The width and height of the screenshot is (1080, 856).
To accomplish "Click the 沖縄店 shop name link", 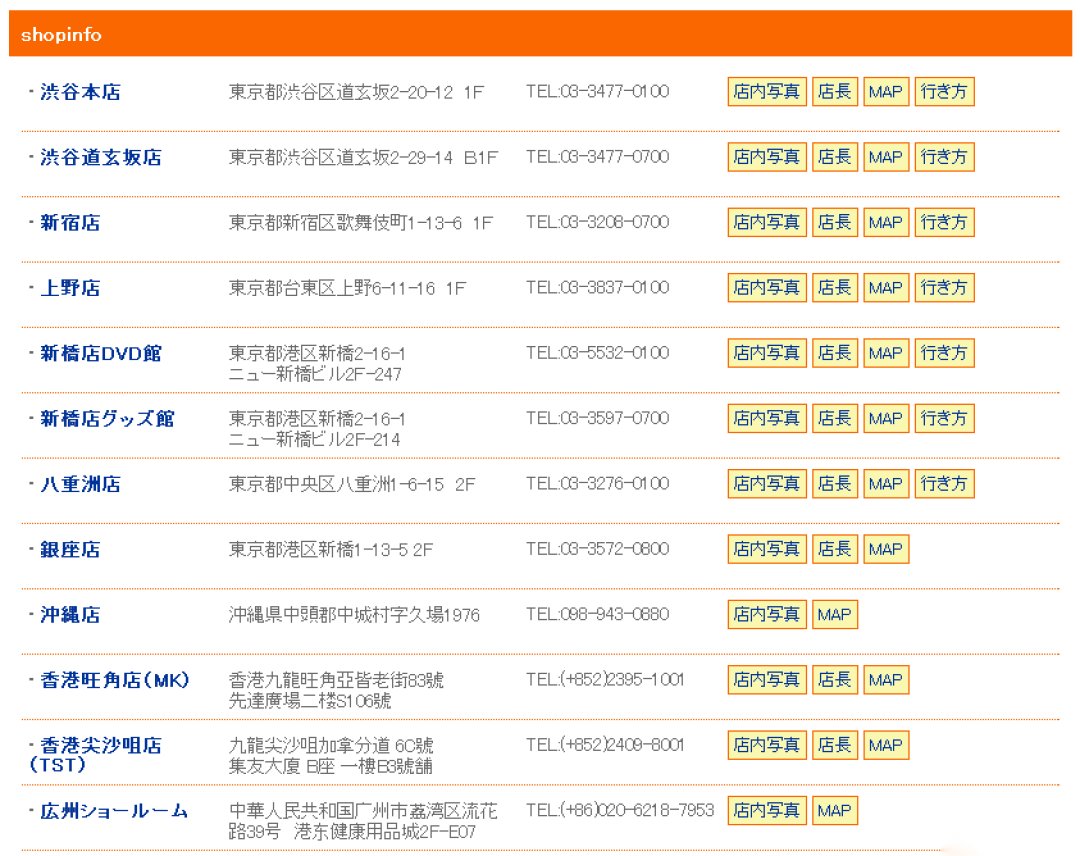I will (70, 615).
